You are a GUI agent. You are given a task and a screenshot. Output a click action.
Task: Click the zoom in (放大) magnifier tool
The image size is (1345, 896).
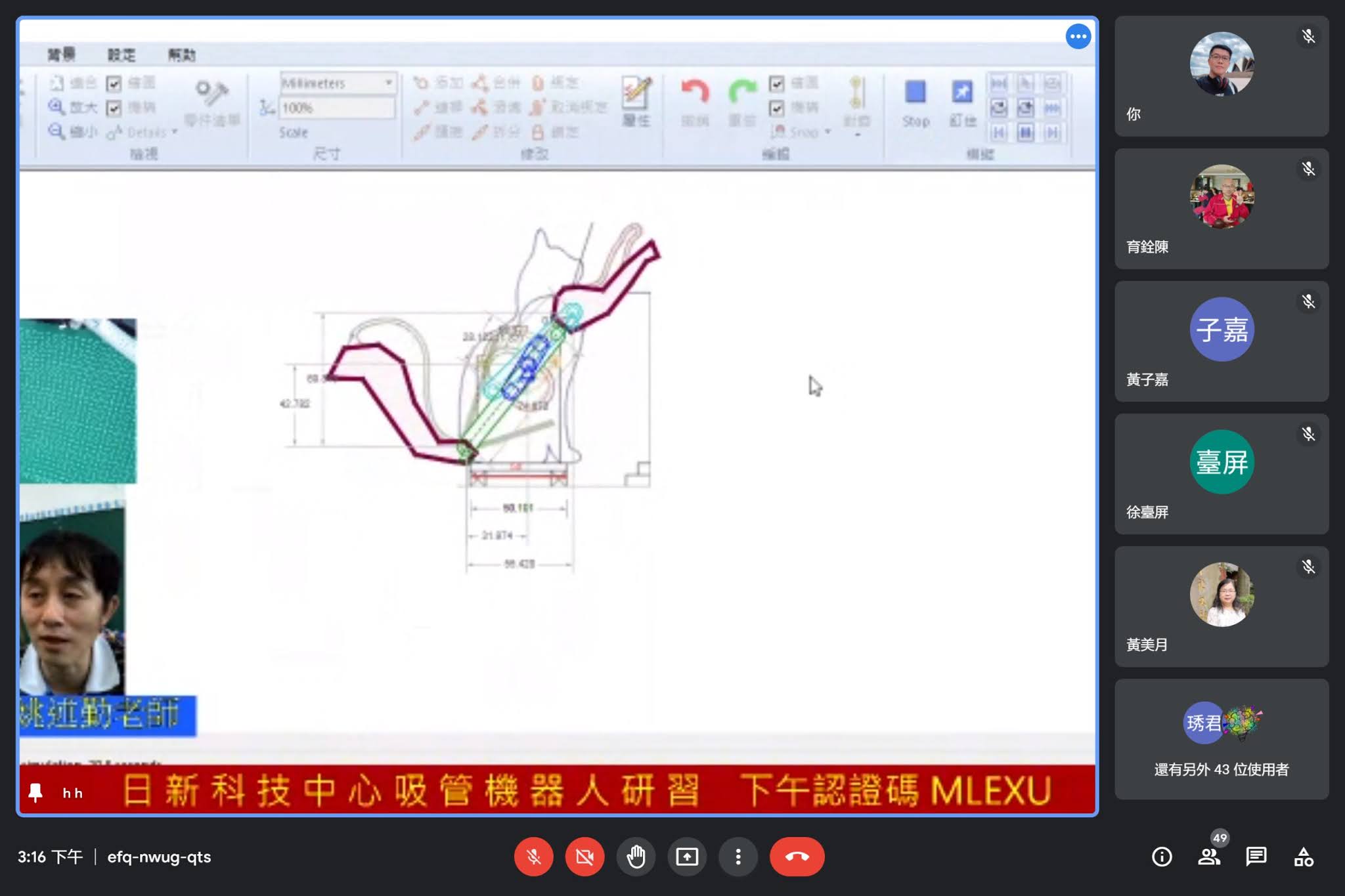[56, 107]
